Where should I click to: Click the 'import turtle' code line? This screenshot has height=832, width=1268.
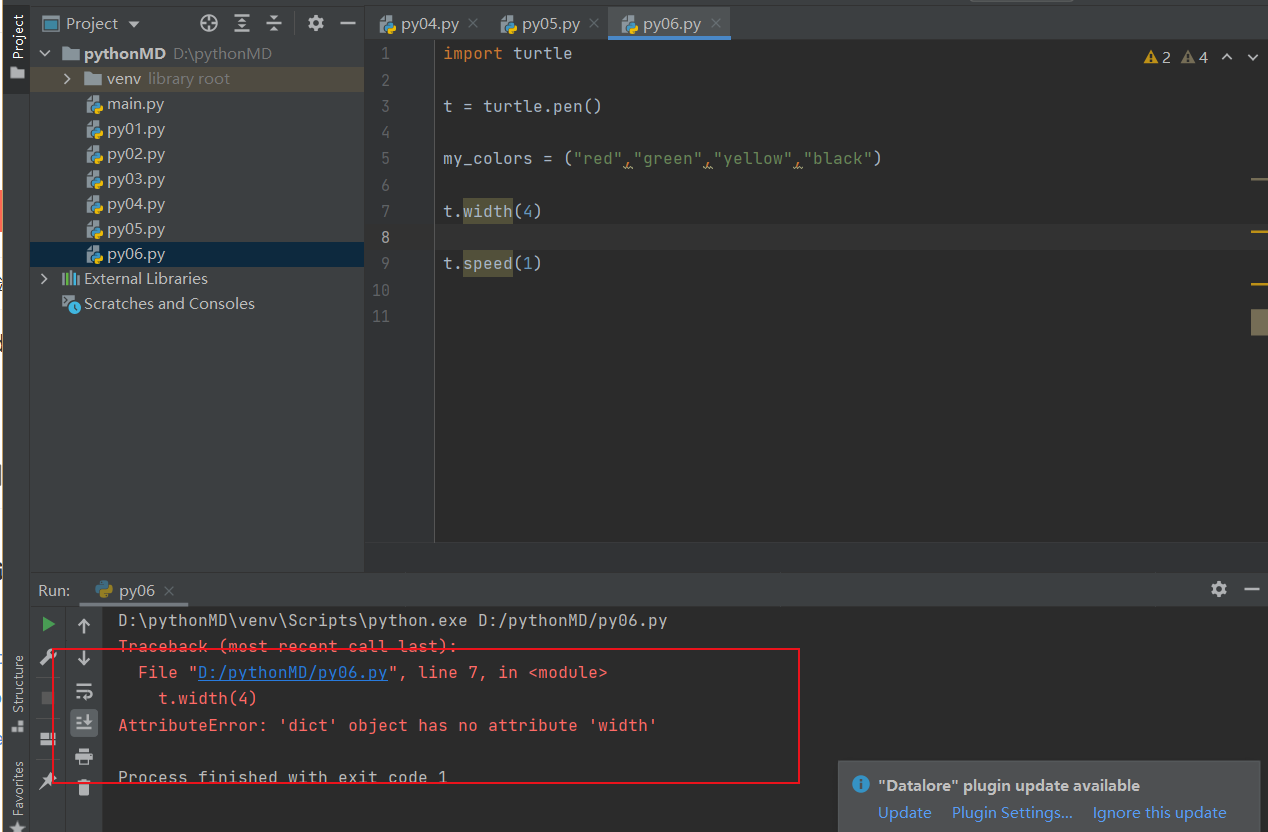(x=508, y=54)
